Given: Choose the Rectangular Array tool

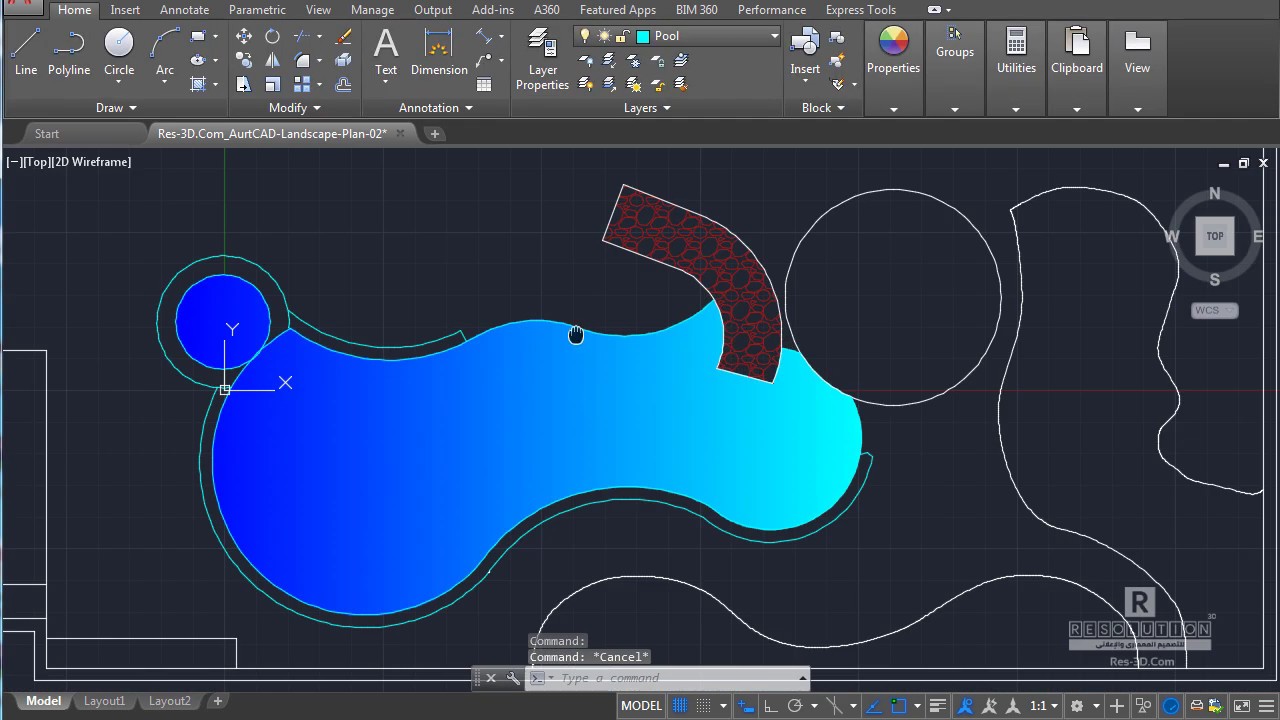Looking at the screenshot, I should [302, 84].
